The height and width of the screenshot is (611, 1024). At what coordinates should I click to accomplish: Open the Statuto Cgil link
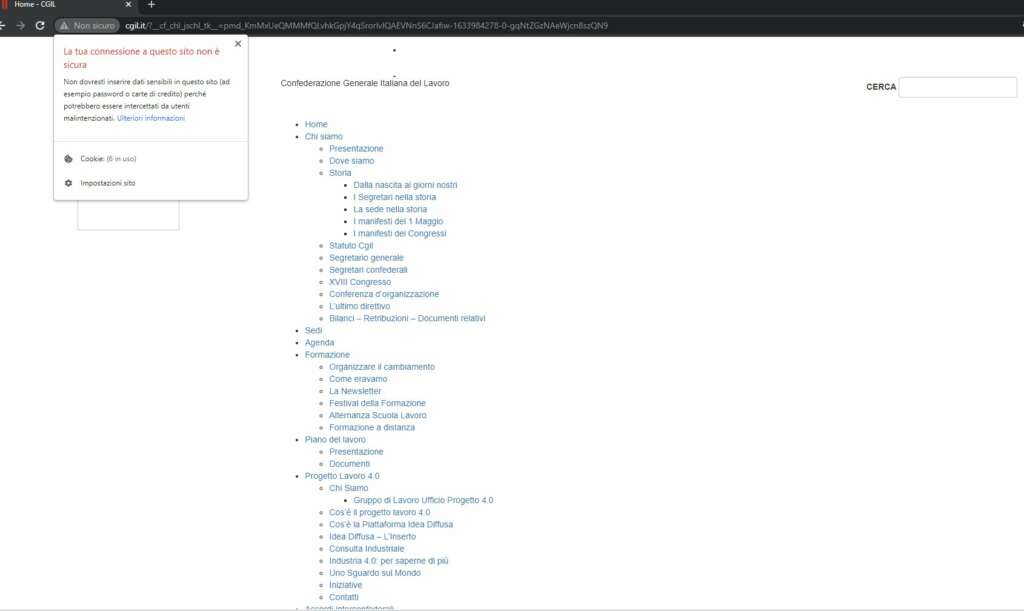pyautogui.click(x=351, y=245)
